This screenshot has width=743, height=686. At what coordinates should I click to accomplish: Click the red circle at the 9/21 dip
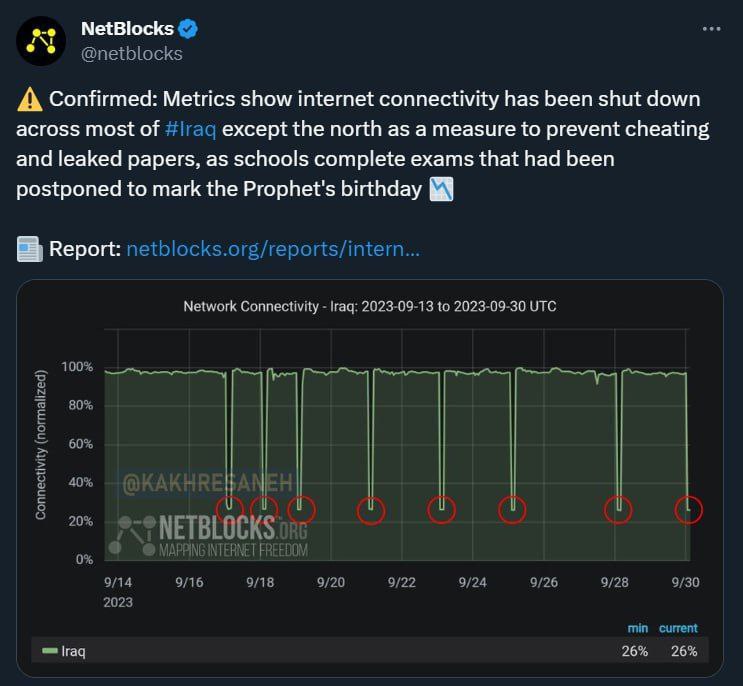click(372, 509)
